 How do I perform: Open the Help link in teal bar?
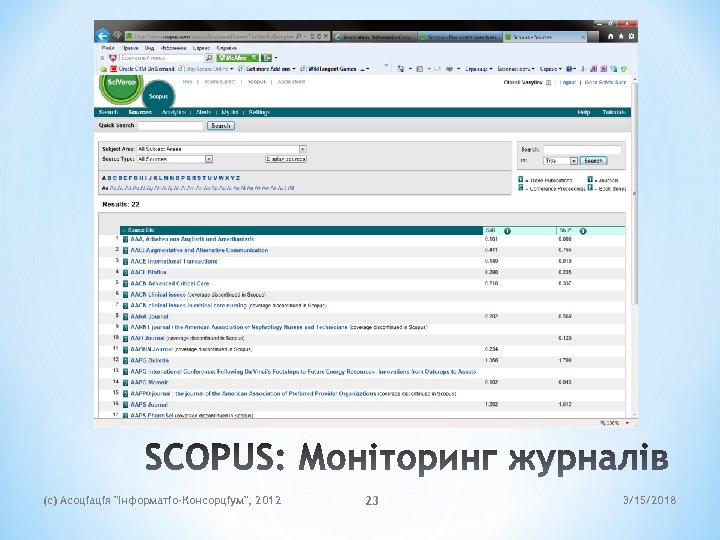[584, 112]
